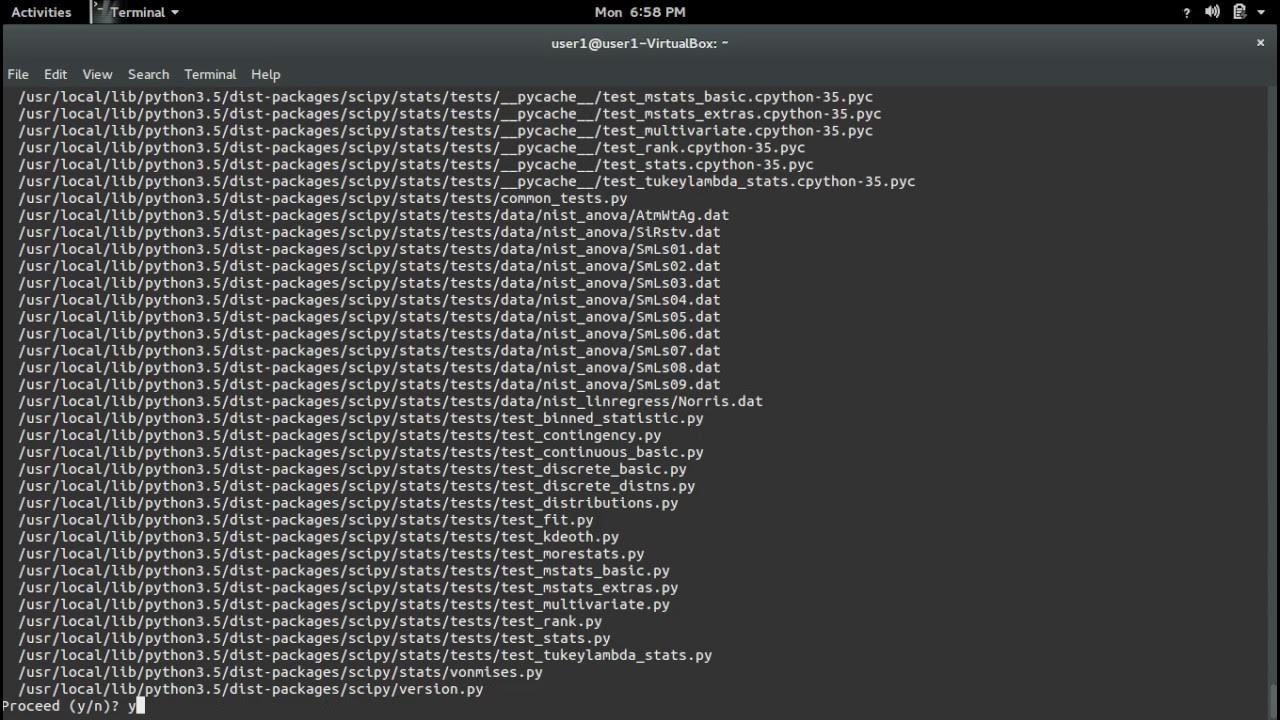Click the line ending SmLs07.dat
This screenshot has width=1280, height=720.
(369, 351)
